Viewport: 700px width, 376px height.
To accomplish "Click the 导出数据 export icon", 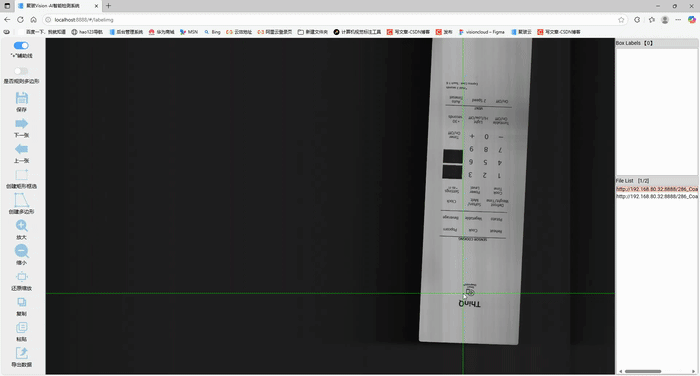I will 21,353.
